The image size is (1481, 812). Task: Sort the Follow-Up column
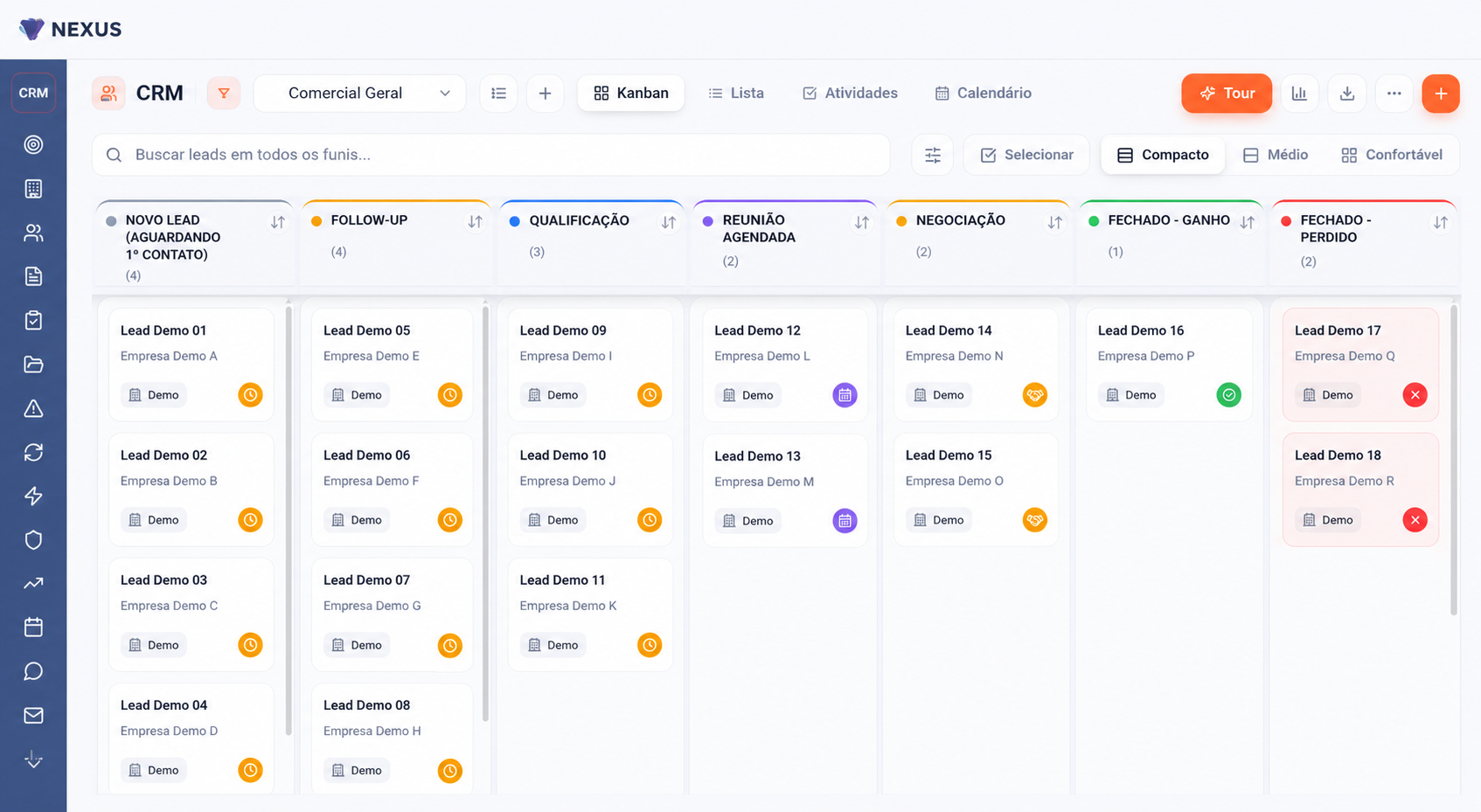[475, 222]
